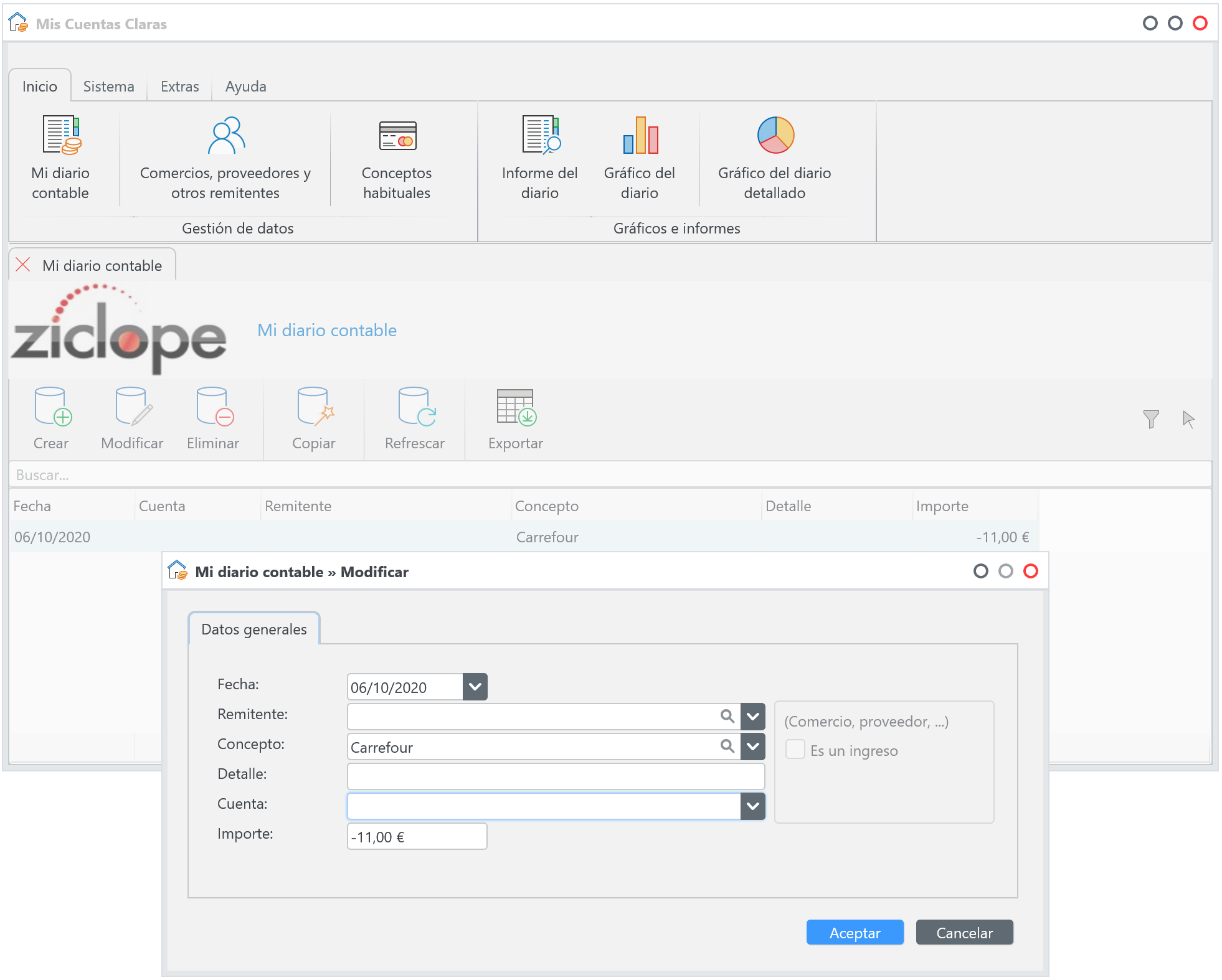The width and height of the screenshot is (1222, 980).
Task: Click the Eliminar record icon
Action: coord(214,408)
